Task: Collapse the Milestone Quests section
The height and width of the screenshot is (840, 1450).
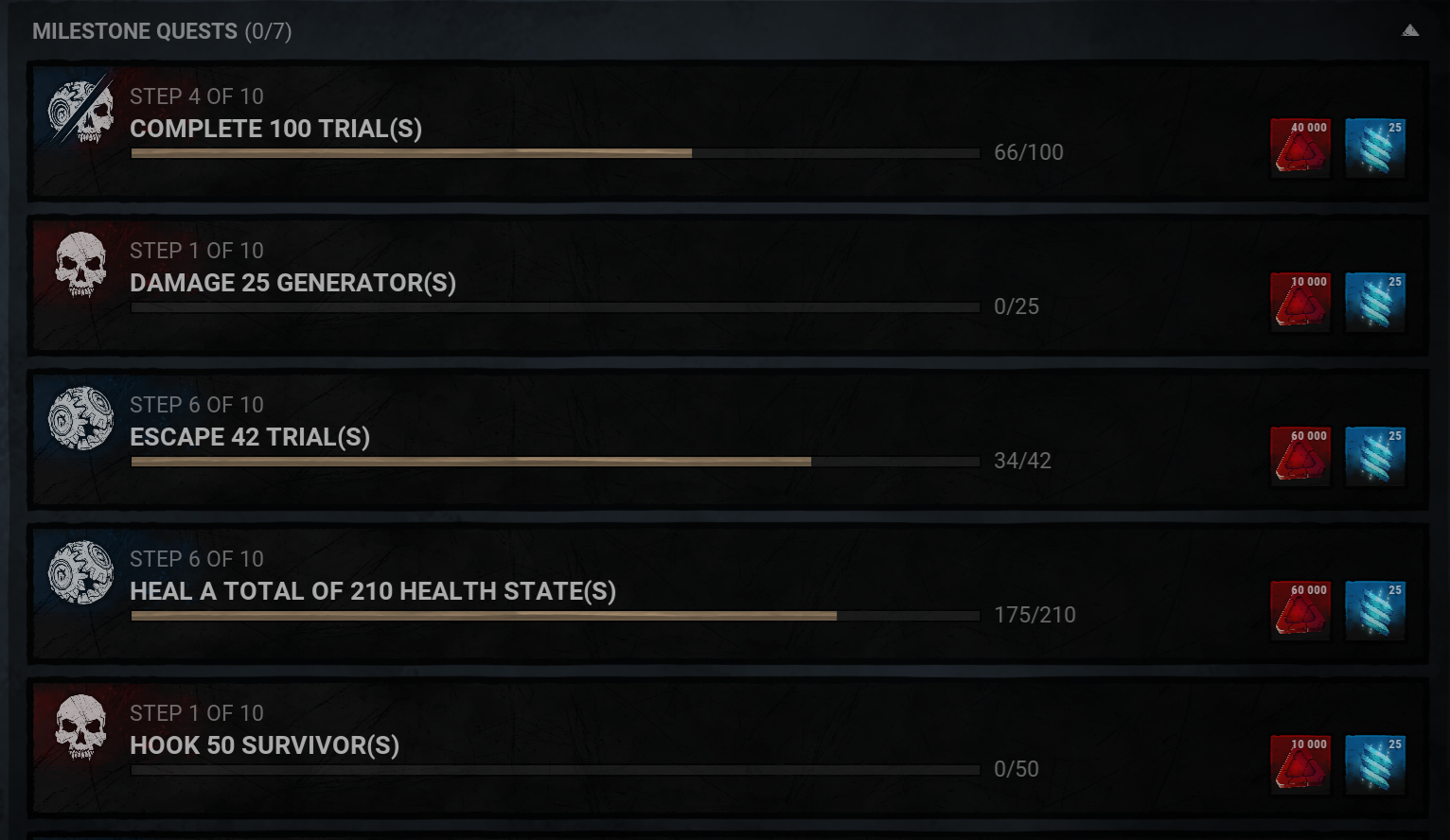Action: pyautogui.click(x=1409, y=30)
